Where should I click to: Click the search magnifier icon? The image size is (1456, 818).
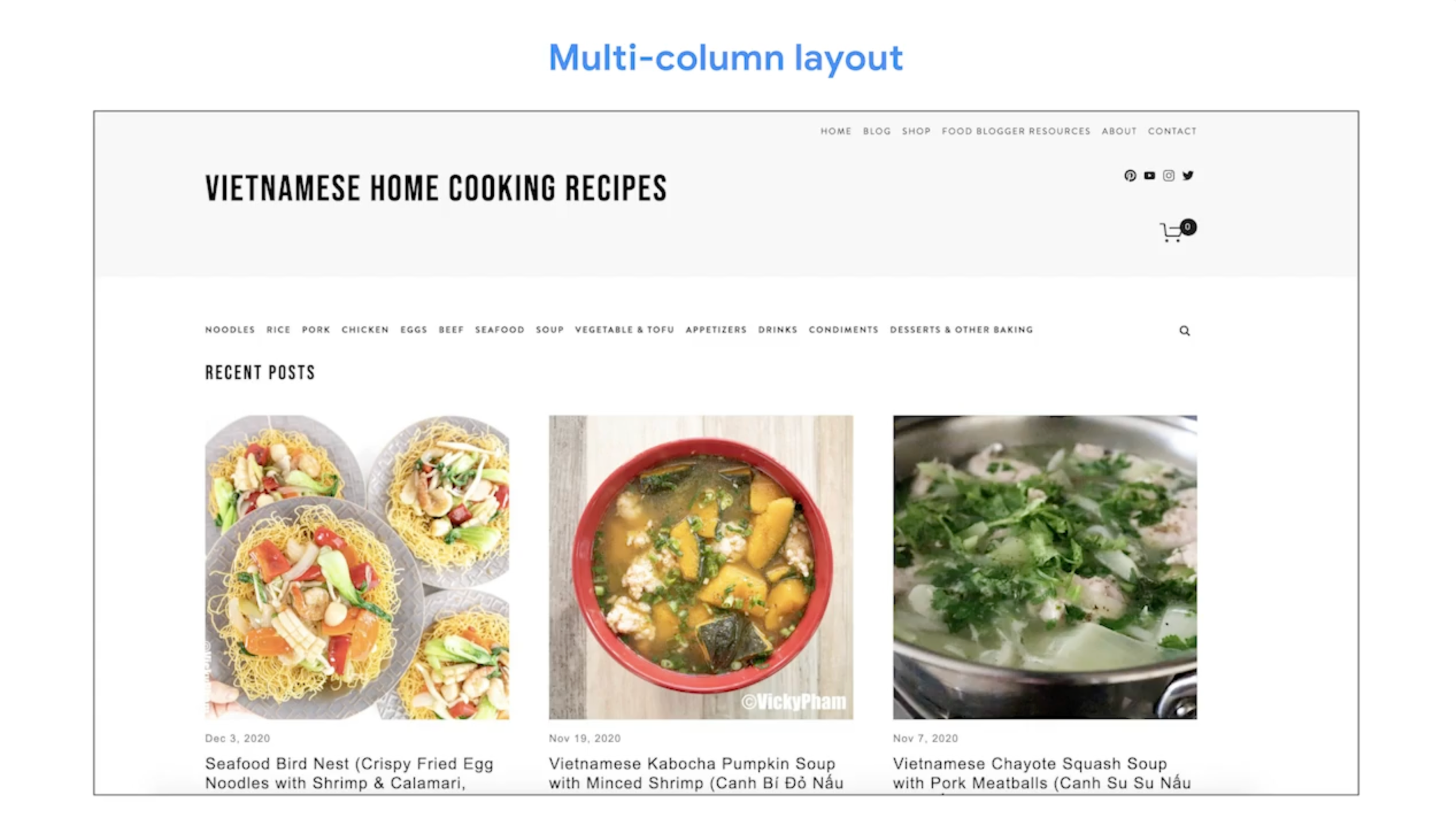pyautogui.click(x=1184, y=331)
